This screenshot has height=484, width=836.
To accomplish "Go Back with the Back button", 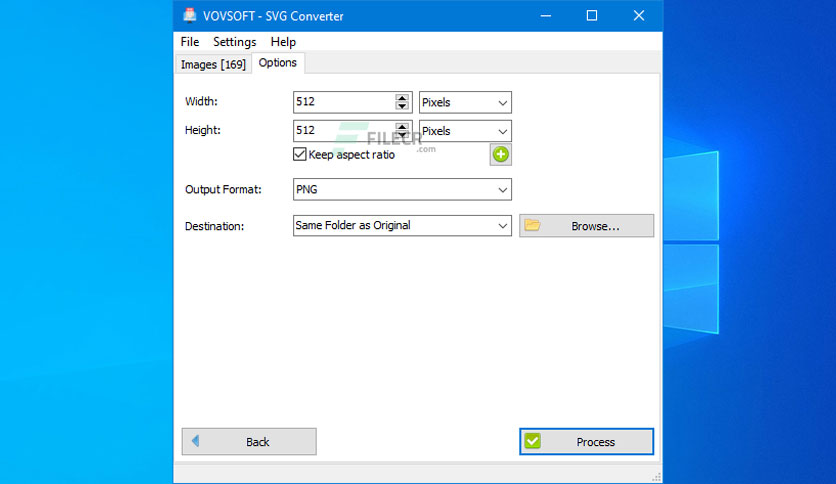I will [x=249, y=442].
